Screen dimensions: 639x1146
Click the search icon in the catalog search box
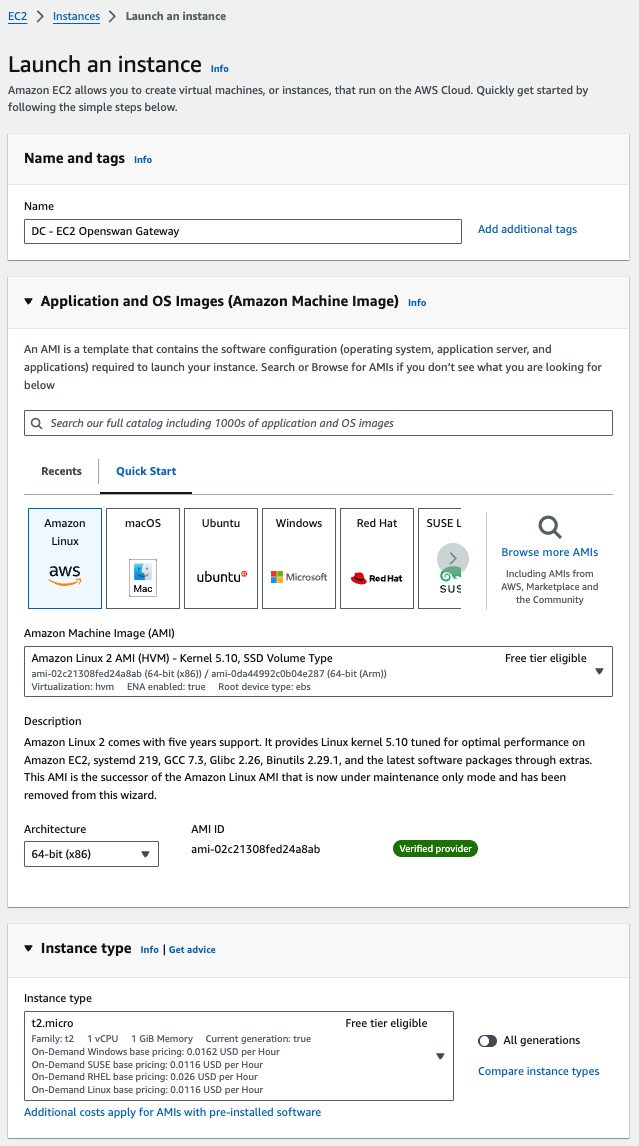(38, 423)
